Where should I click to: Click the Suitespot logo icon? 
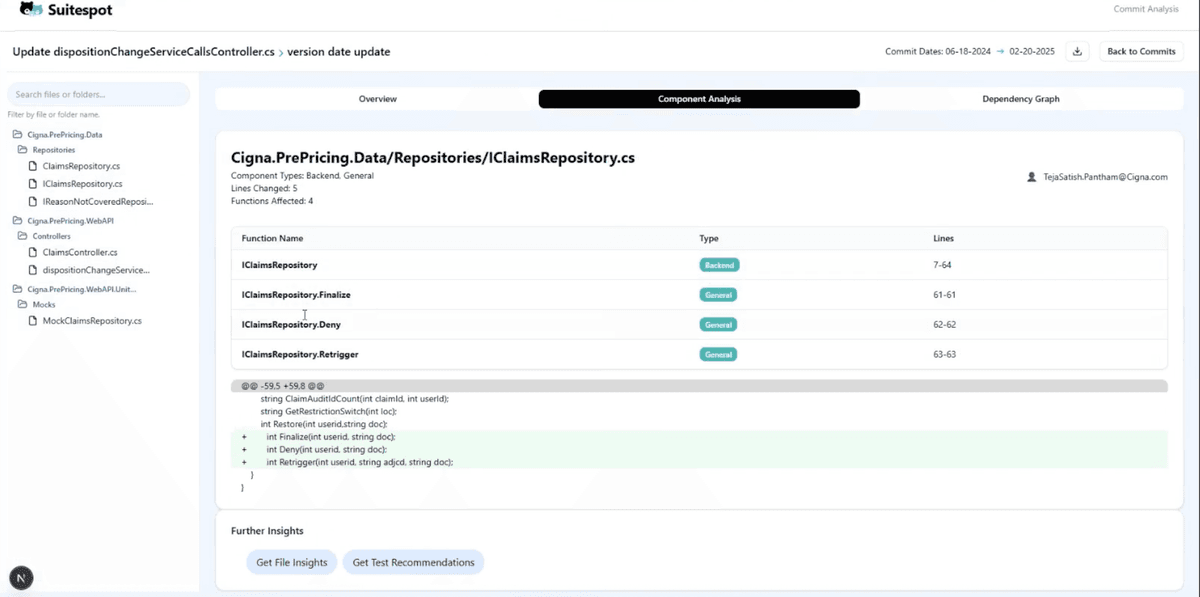click(31, 10)
